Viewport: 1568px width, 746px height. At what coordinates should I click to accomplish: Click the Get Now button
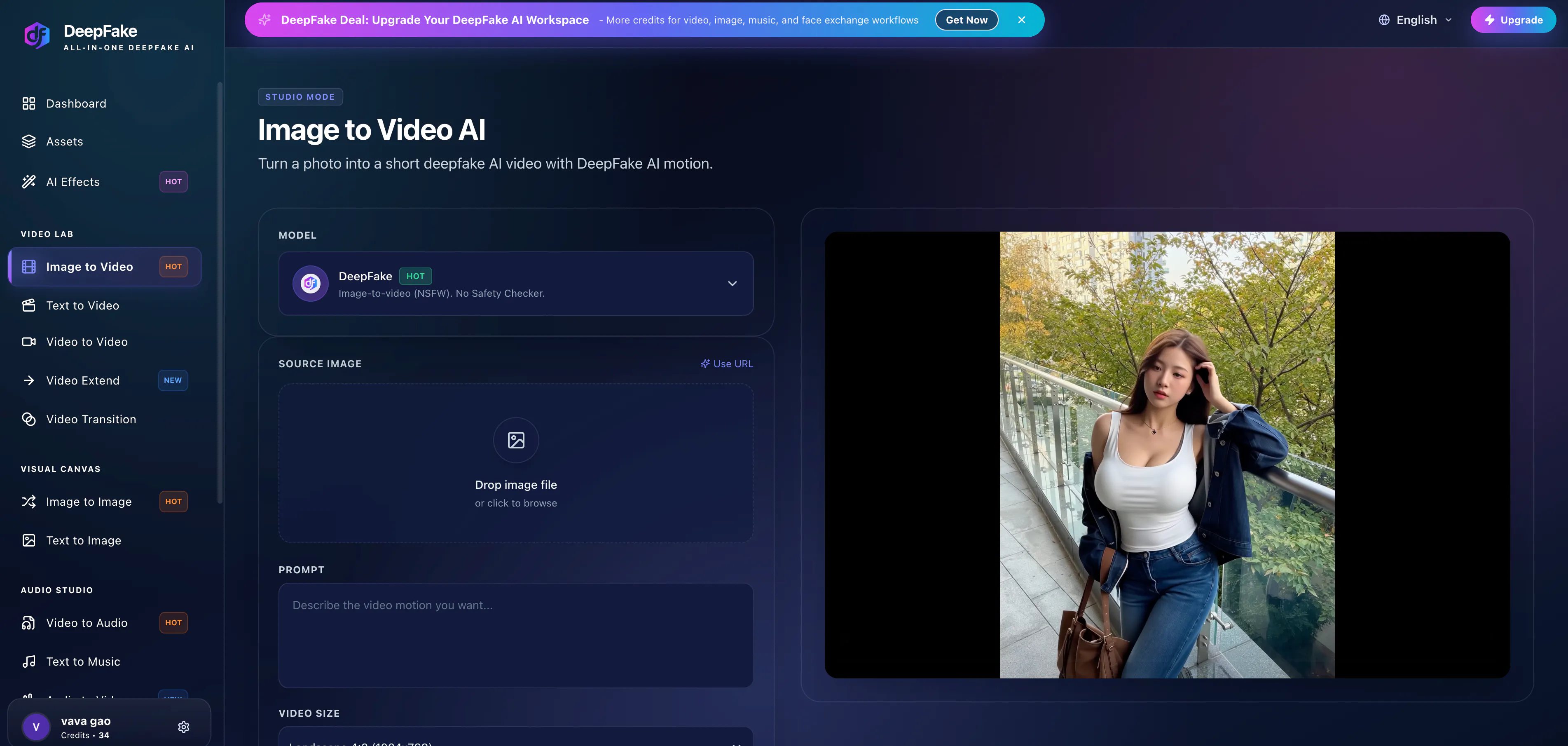pos(967,20)
